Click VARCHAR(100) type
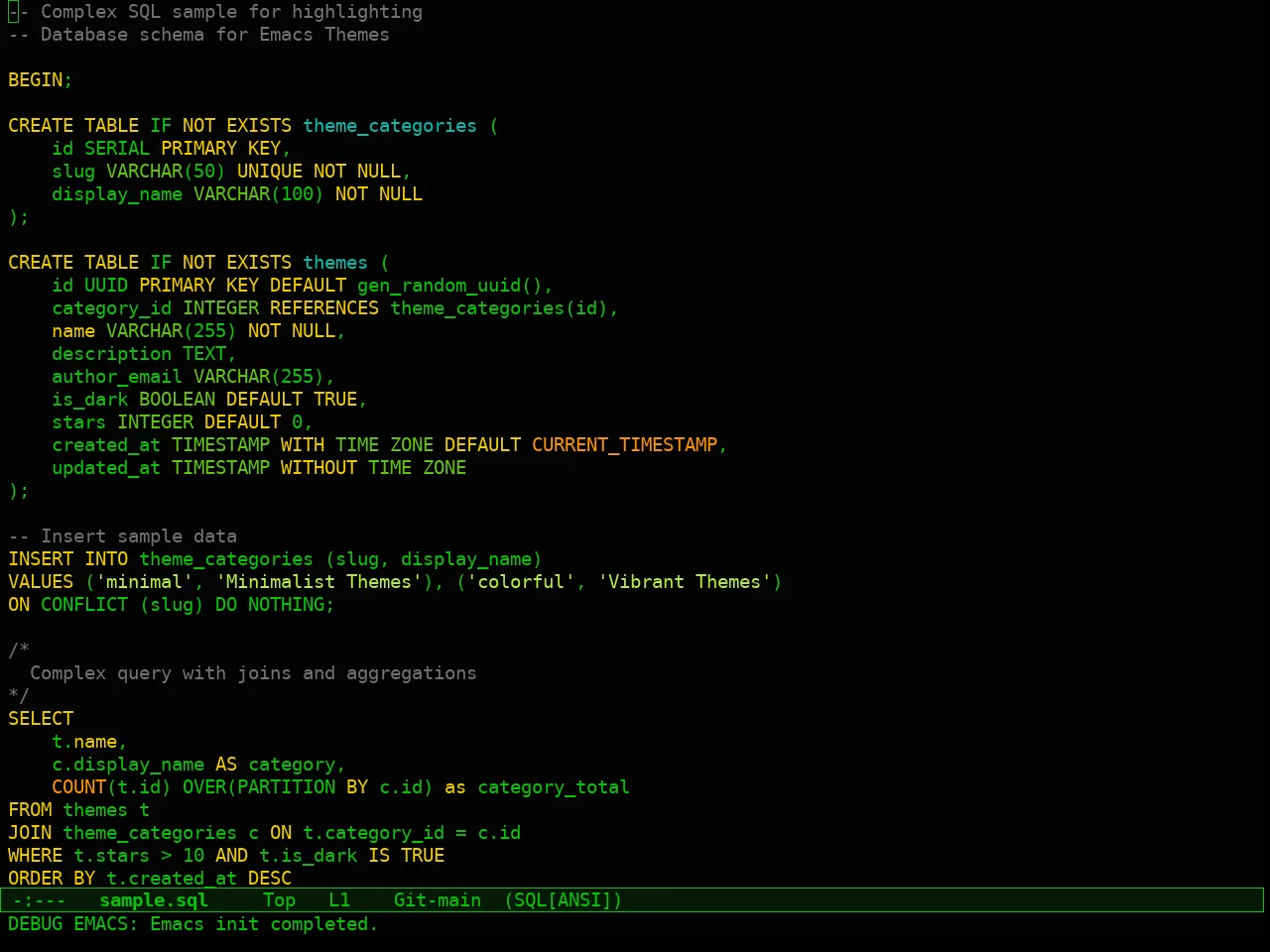Screen dimensions: 1270x952 (258, 194)
